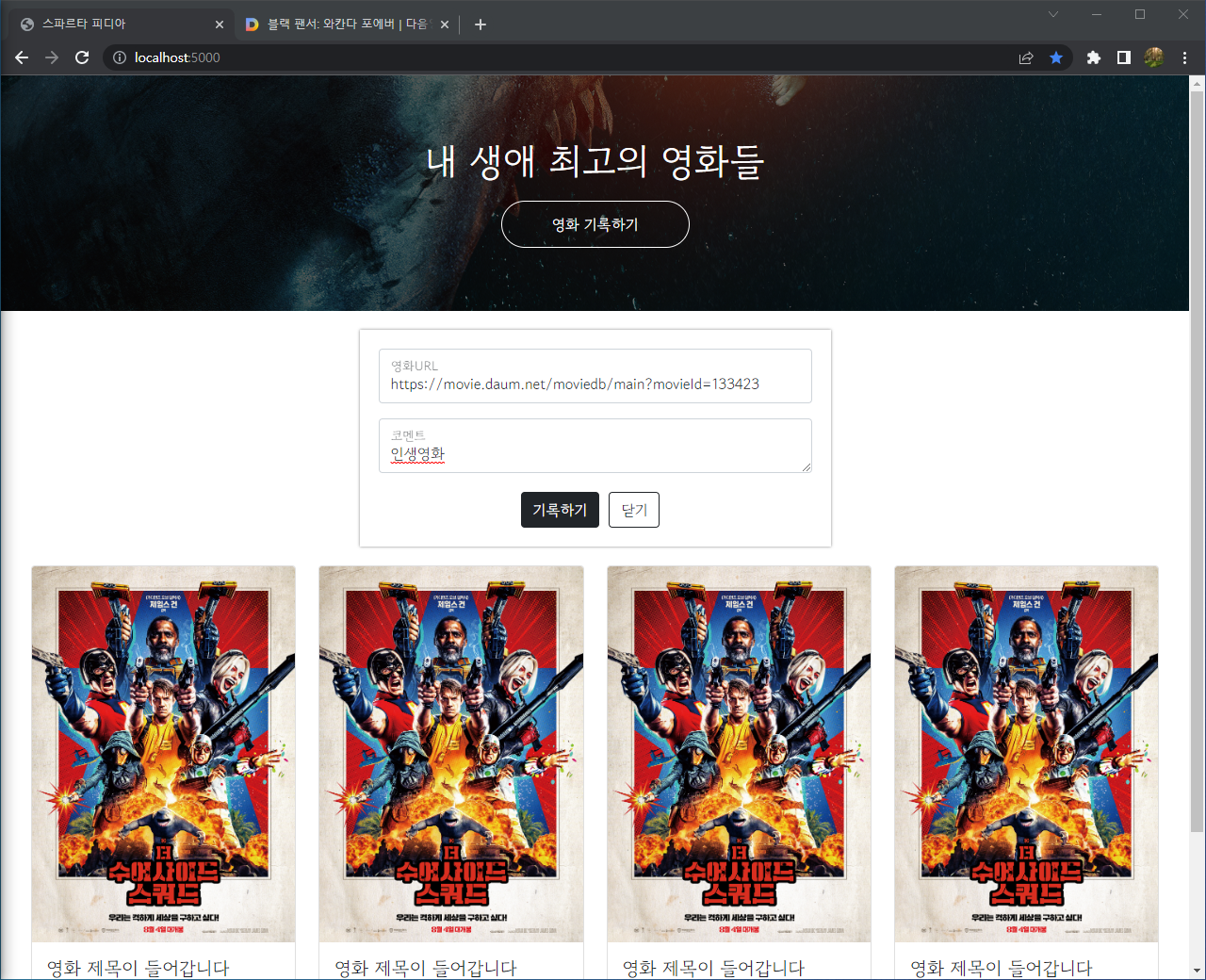The image size is (1206, 980).
Task: Click the 영화 기록하기 button
Action: (x=595, y=224)
